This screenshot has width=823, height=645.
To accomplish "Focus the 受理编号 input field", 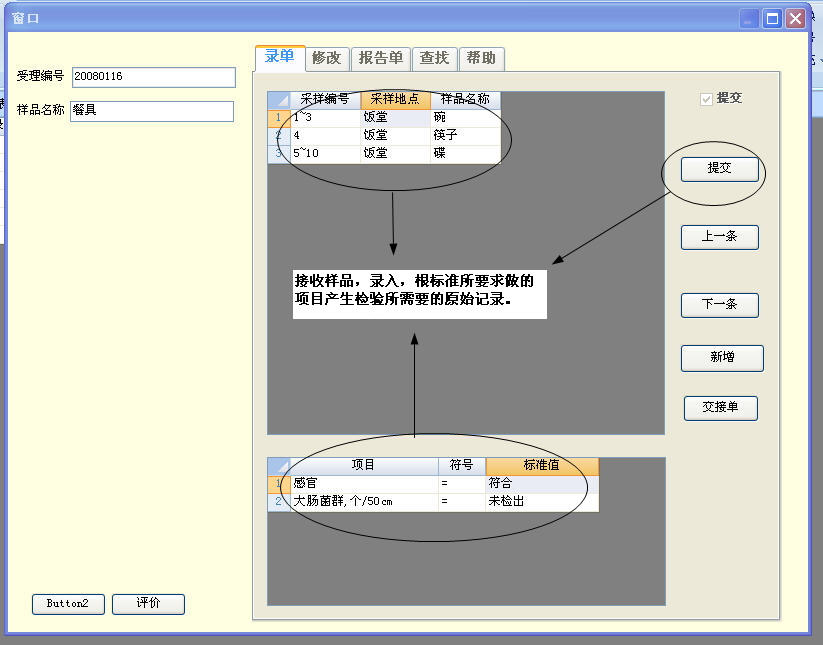I will (153, 77).
